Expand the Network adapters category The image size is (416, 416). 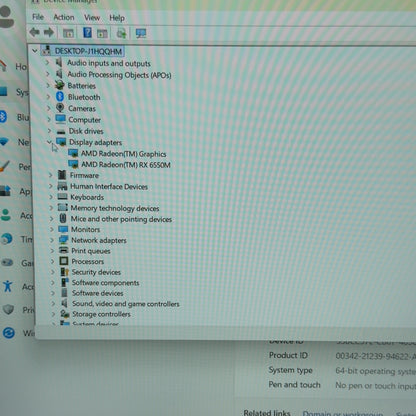coord(52,240)
